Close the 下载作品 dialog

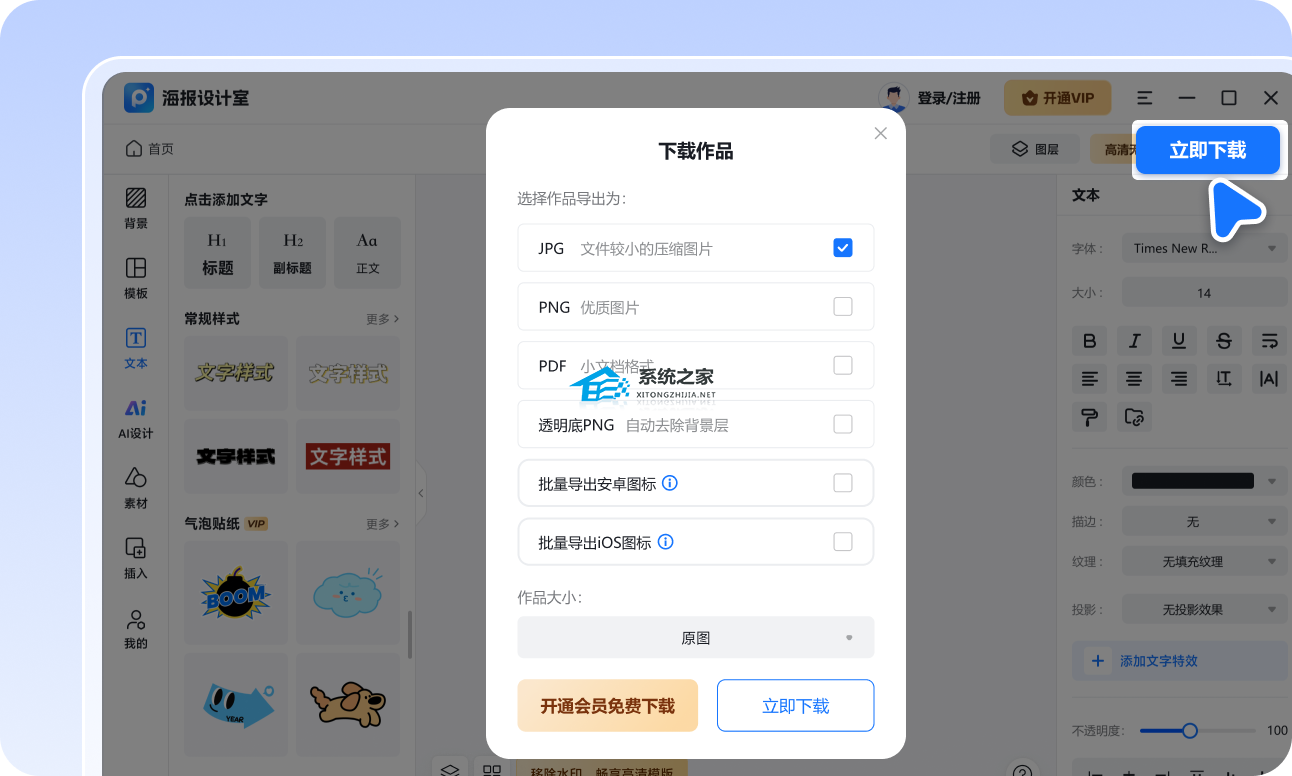click(x=881, y=133)
